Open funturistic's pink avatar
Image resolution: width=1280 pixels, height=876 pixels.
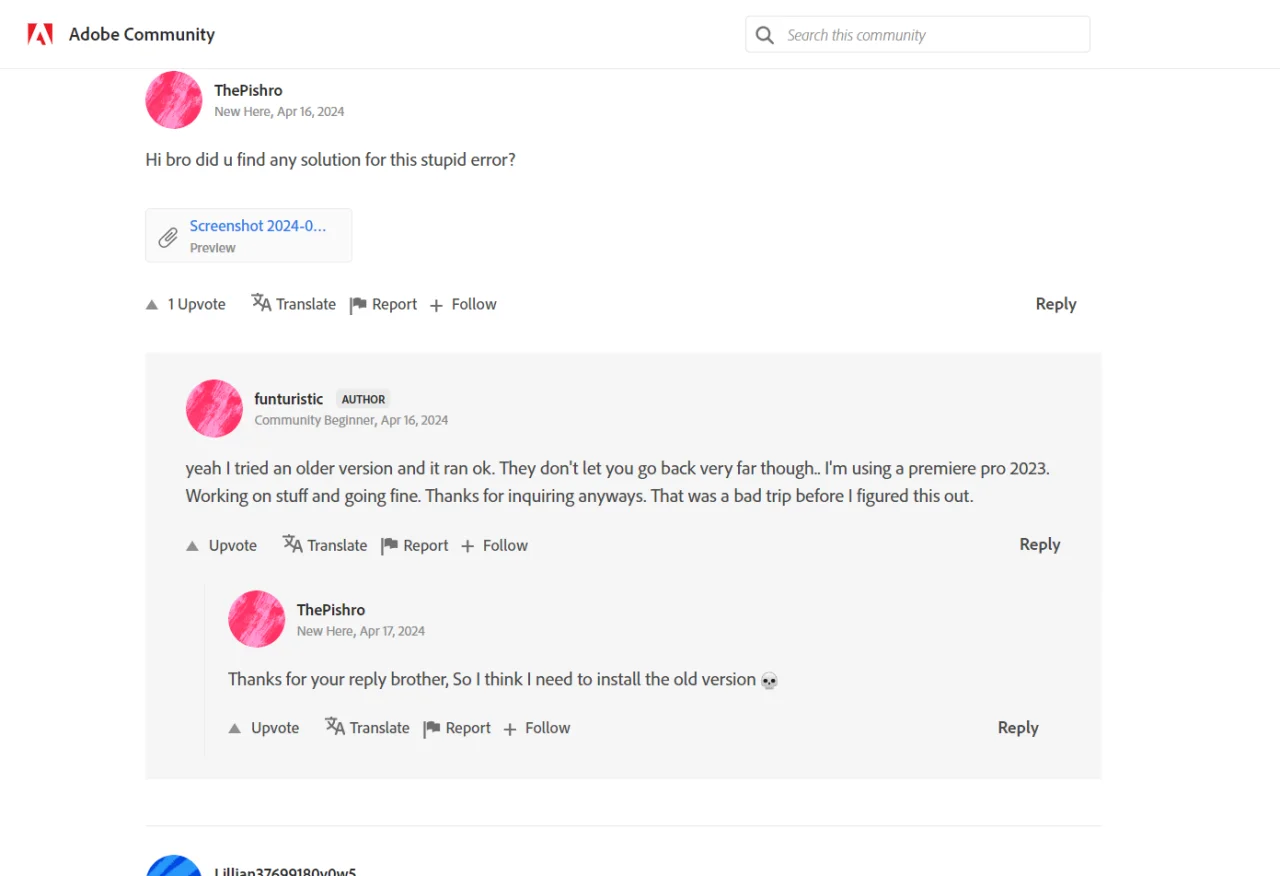tap(214, 408)
